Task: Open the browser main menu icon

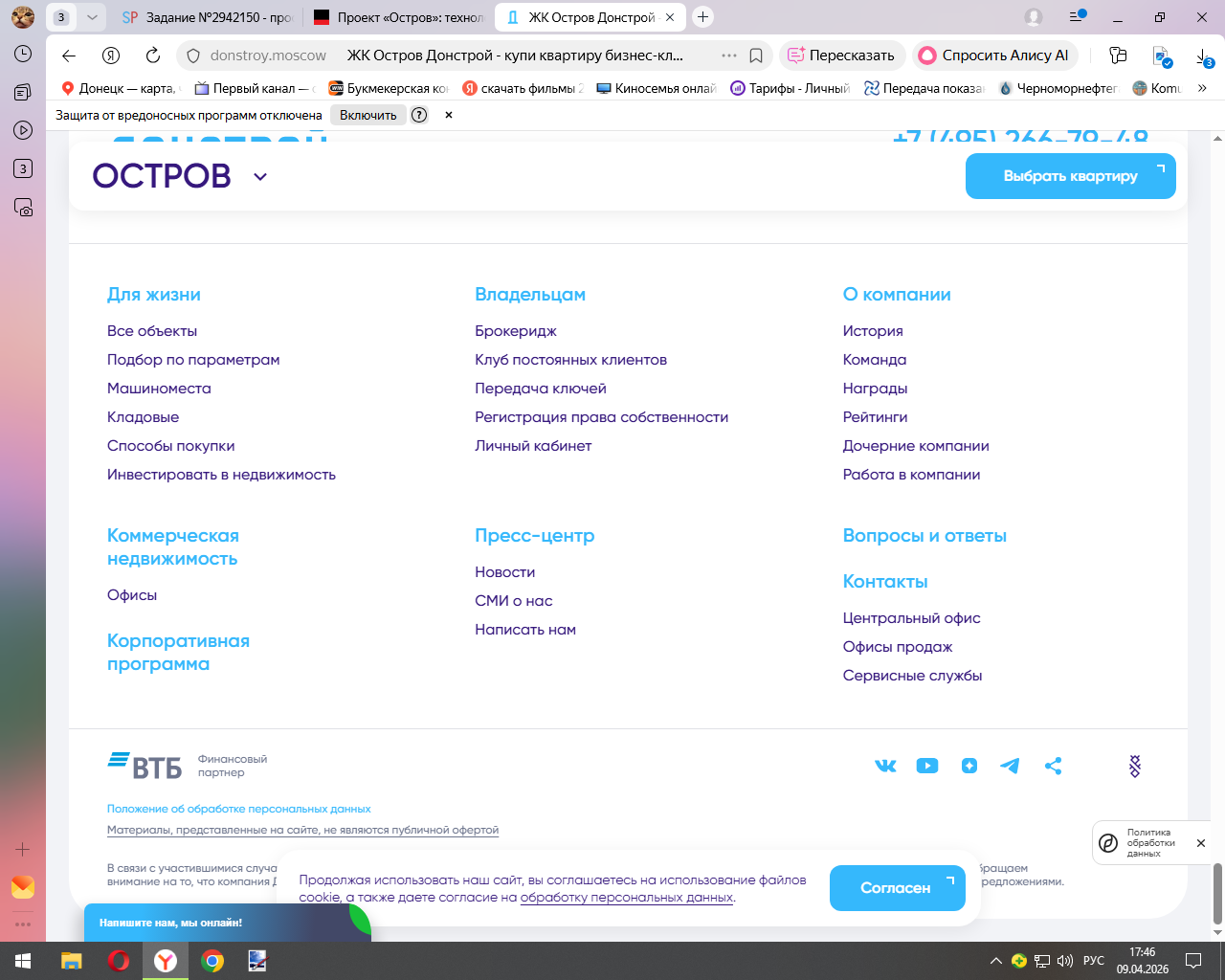Action: (1078, 16)
